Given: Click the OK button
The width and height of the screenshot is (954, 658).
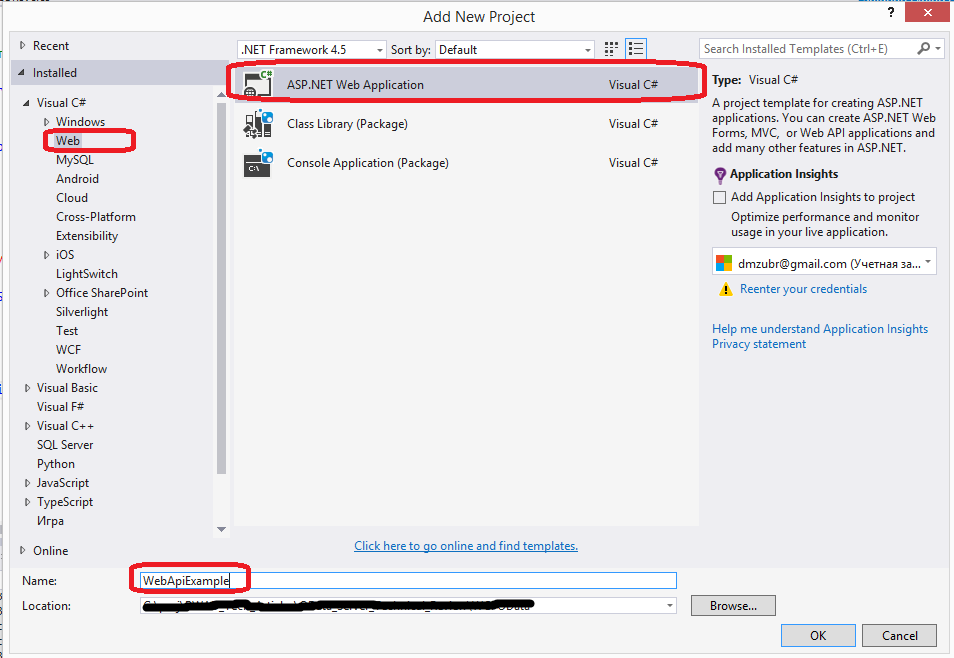Looking at the screenshot, I should 818,635.
